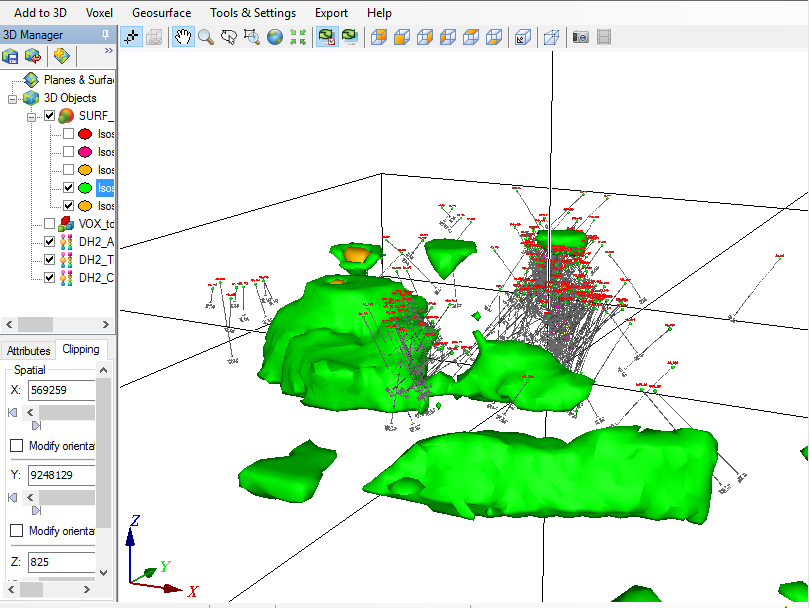Screen dimensions: 810x608
Task: Uncheck the SURF_ object checkbox
Action: 50,116
